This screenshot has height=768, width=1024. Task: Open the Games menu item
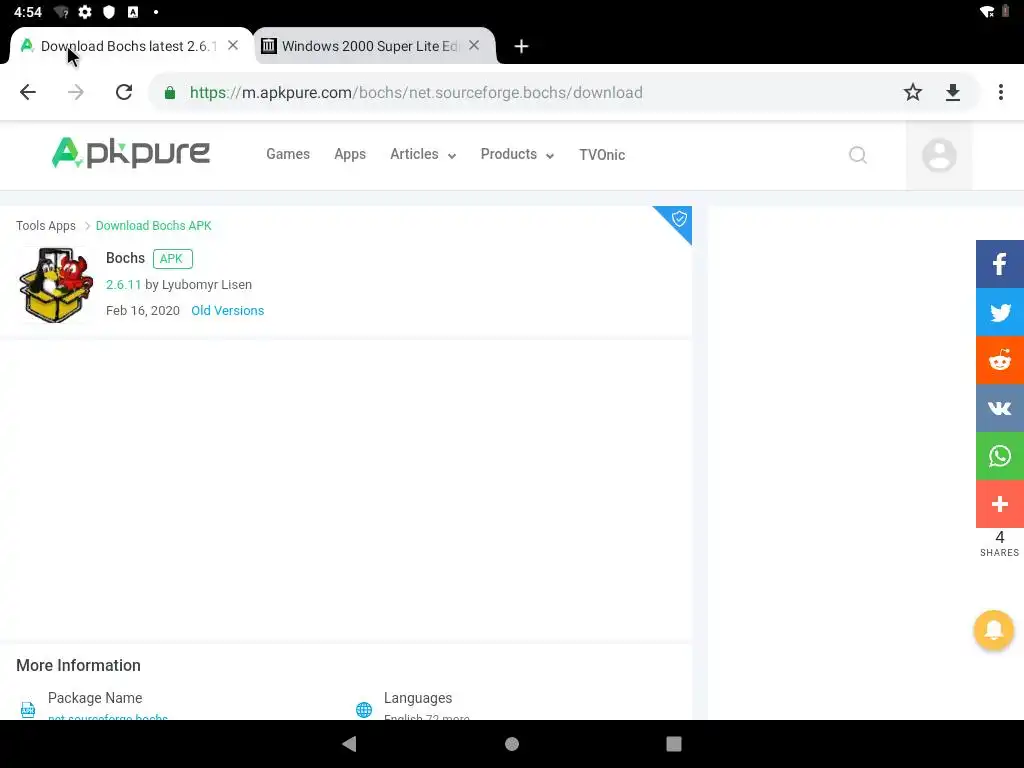tap(288, 154)
